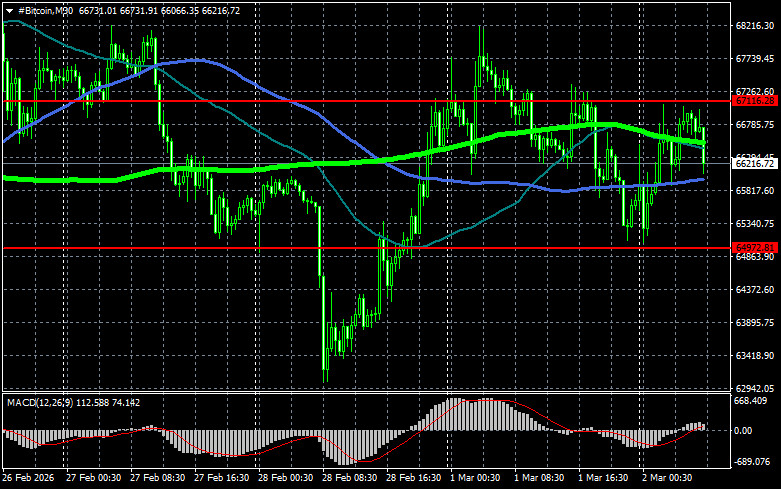This screenshot has height=489, width=781.
Task: Select the current price label 66216.72
Action: point(756,164)
